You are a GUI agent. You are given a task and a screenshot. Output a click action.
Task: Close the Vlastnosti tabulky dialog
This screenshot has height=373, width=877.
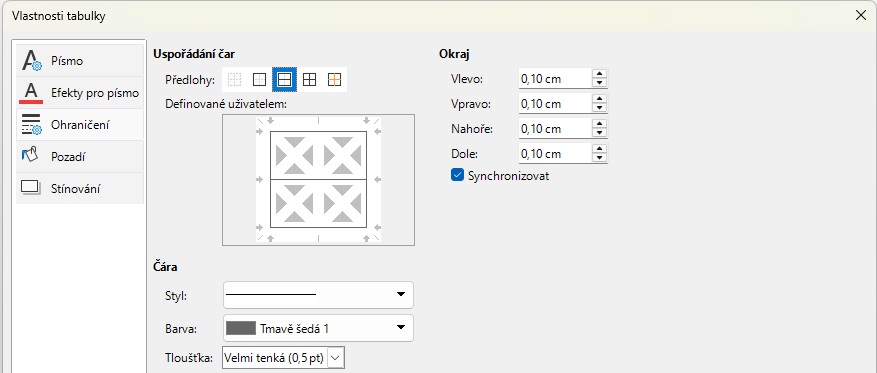[861, 15]
